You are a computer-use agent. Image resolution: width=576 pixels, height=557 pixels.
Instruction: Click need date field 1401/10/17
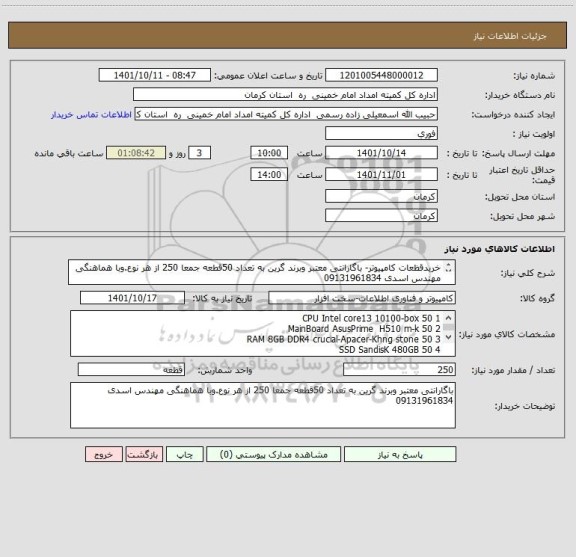[132, 298]
